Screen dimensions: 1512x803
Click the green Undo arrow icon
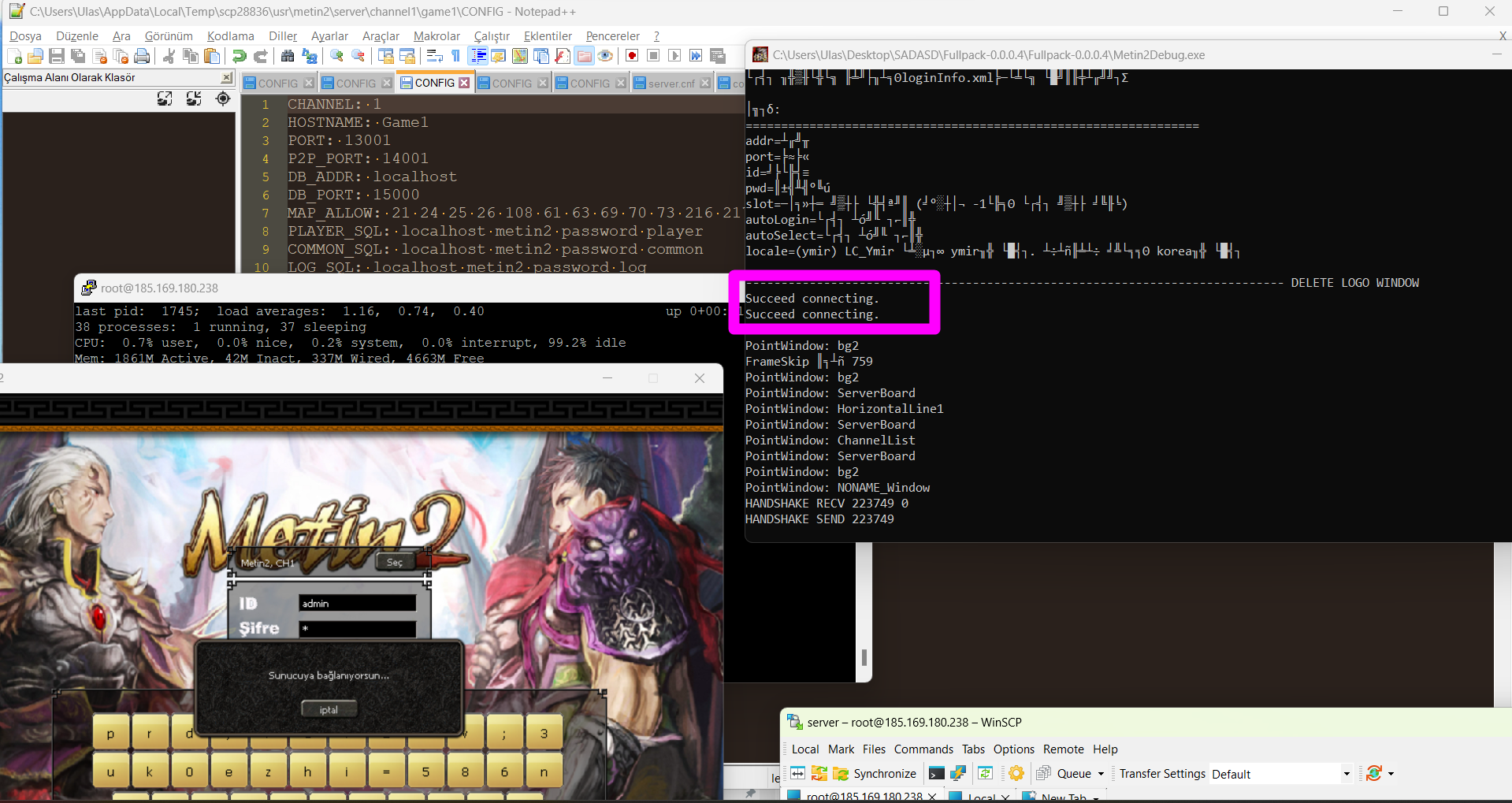point(239,56)
